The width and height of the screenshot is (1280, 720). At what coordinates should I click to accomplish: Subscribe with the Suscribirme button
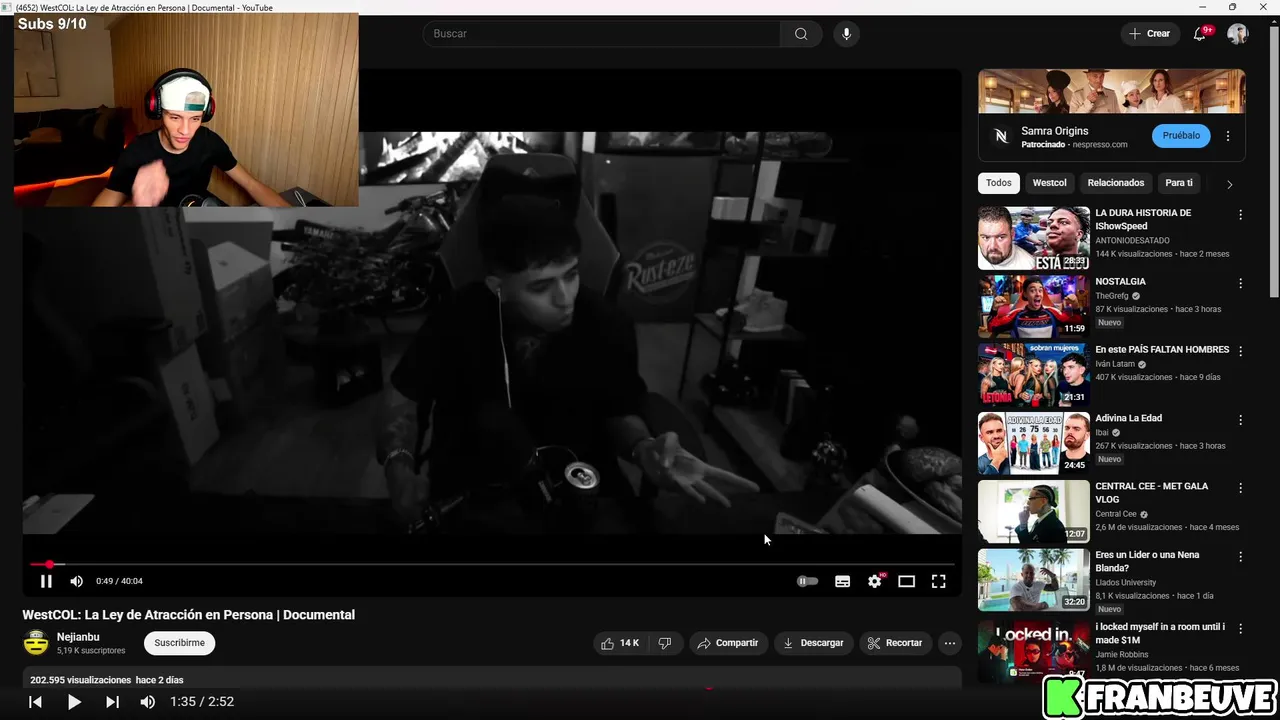[x=180, y=643]
